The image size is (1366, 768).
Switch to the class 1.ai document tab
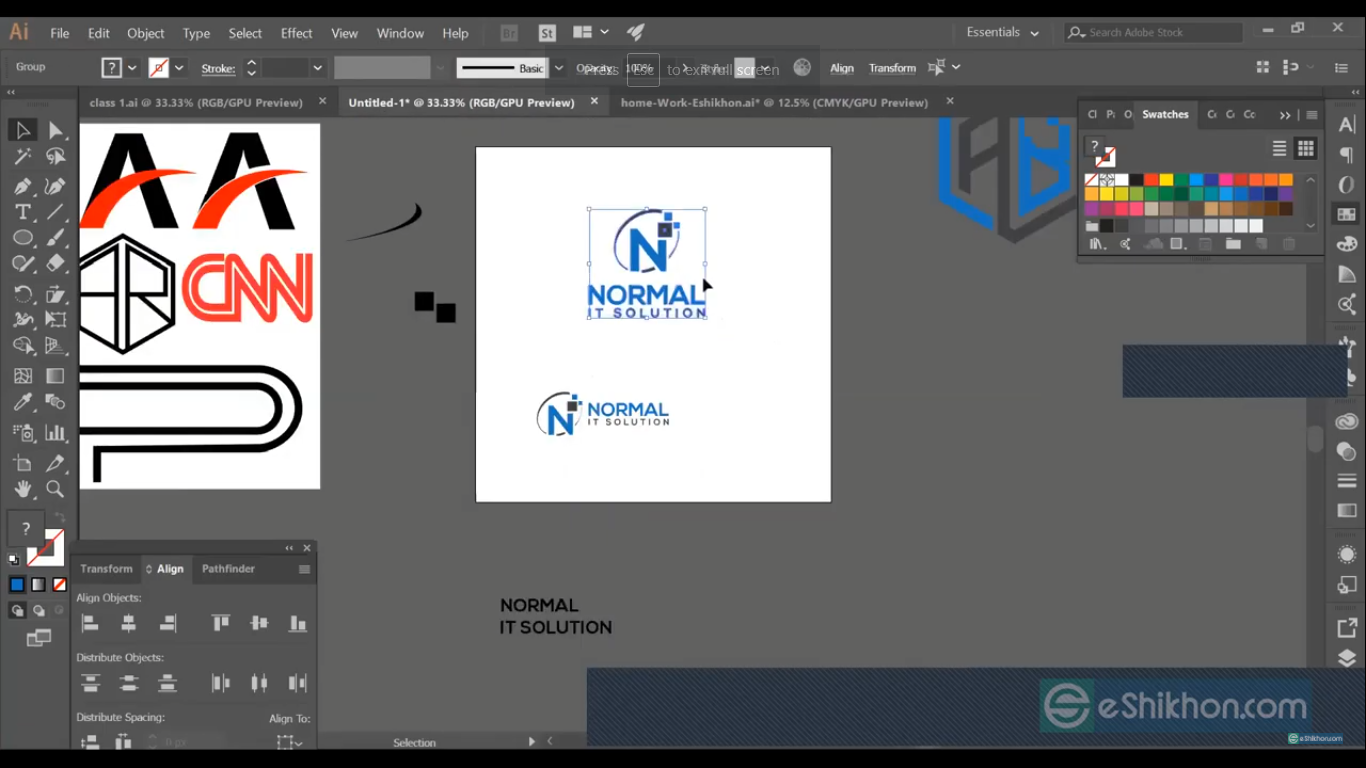(x=195, y=102)
